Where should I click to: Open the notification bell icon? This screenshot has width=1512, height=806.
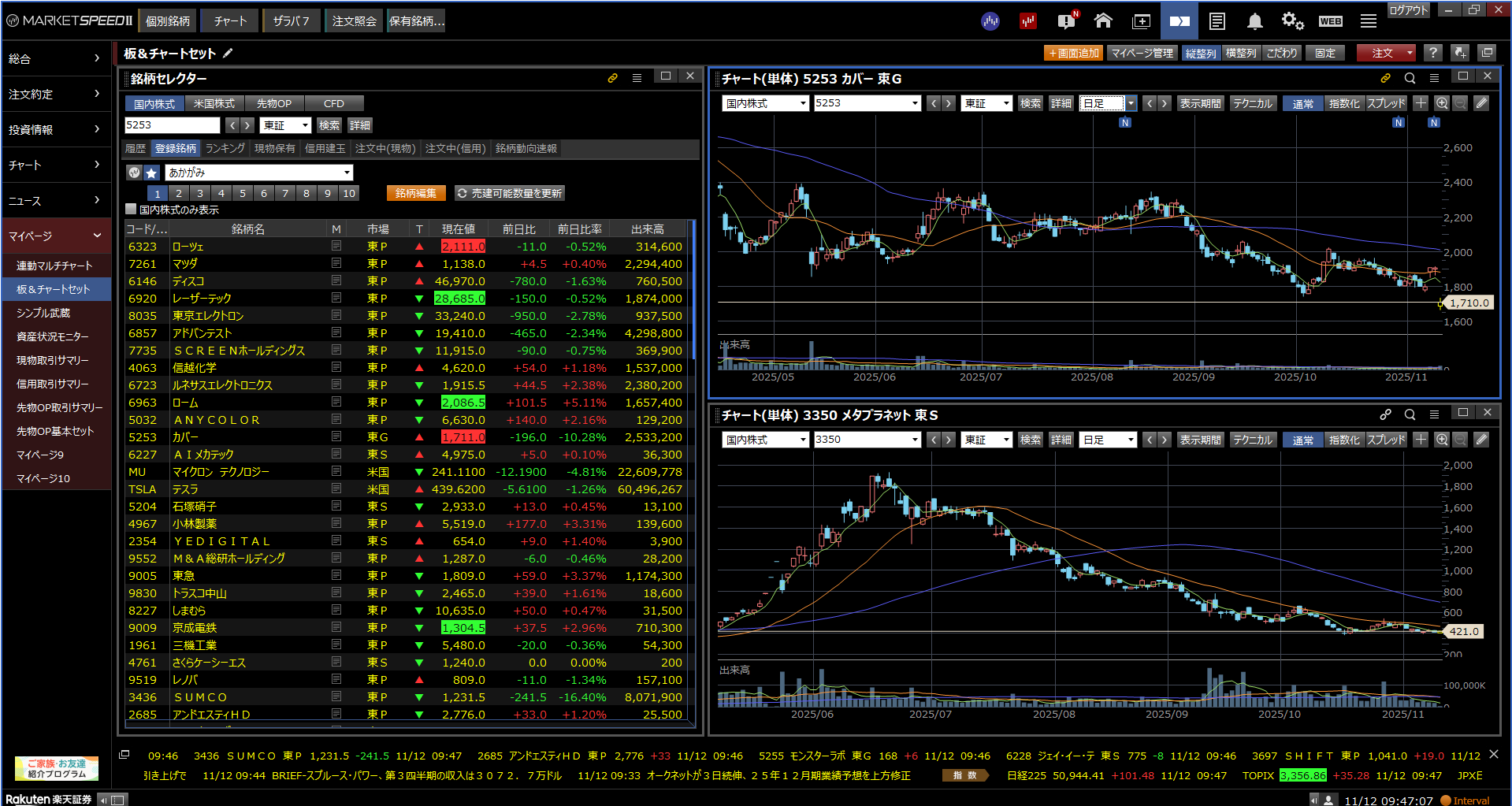(x=1254, y=21)
